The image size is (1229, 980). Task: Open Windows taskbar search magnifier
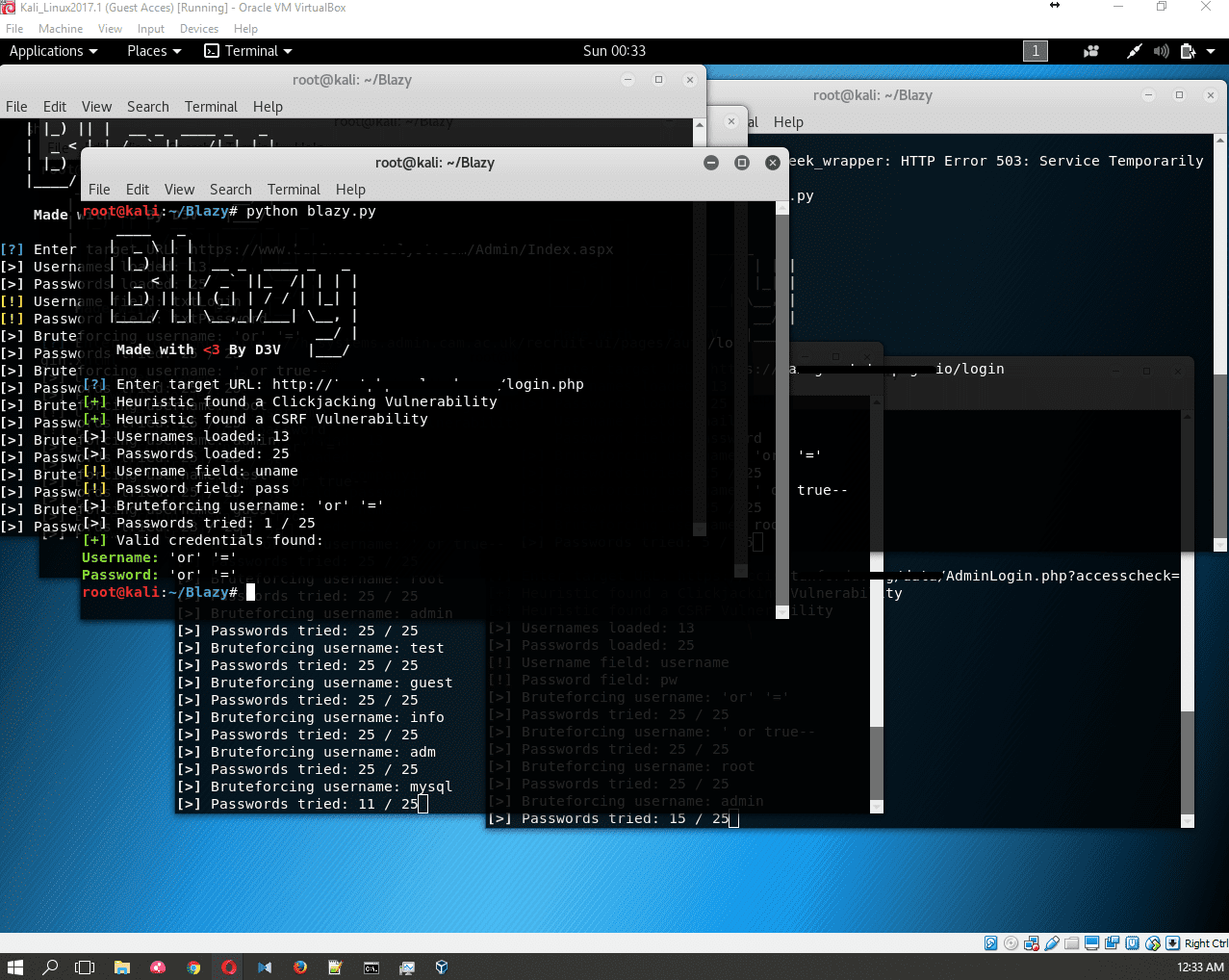pyautogui.click(x=50, y=967)
